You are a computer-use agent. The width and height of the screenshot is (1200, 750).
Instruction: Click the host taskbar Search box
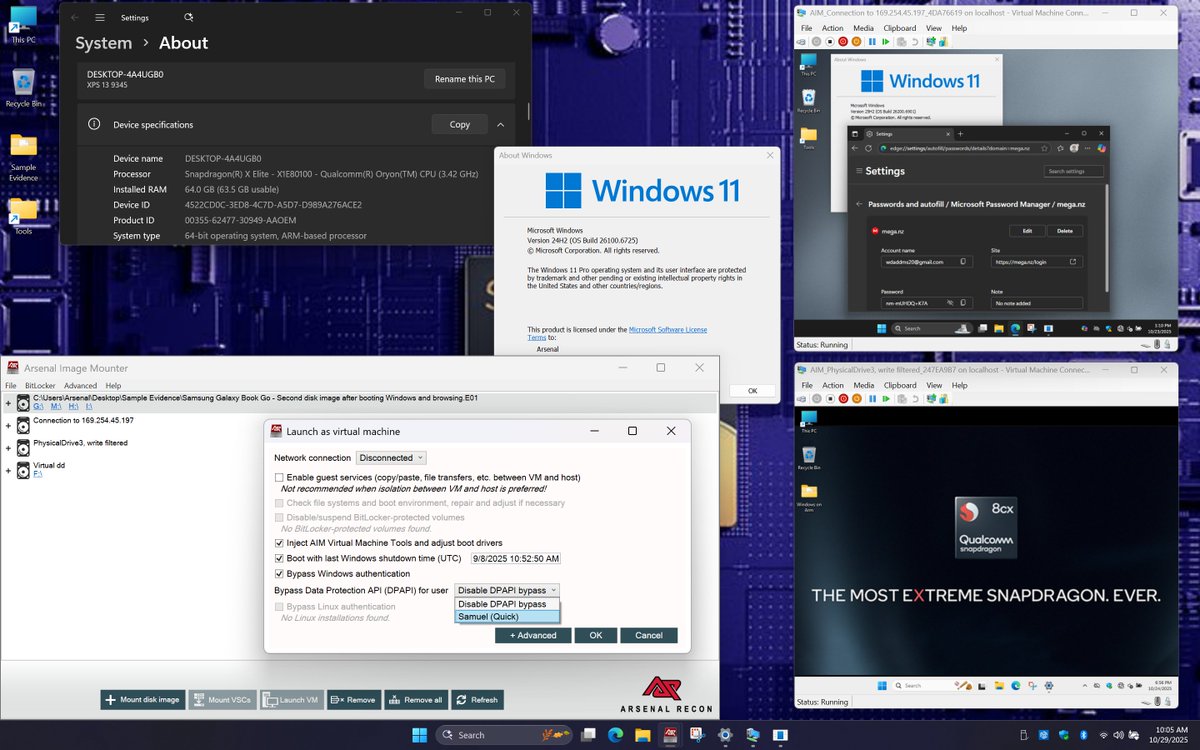click(x=503, y=735)
